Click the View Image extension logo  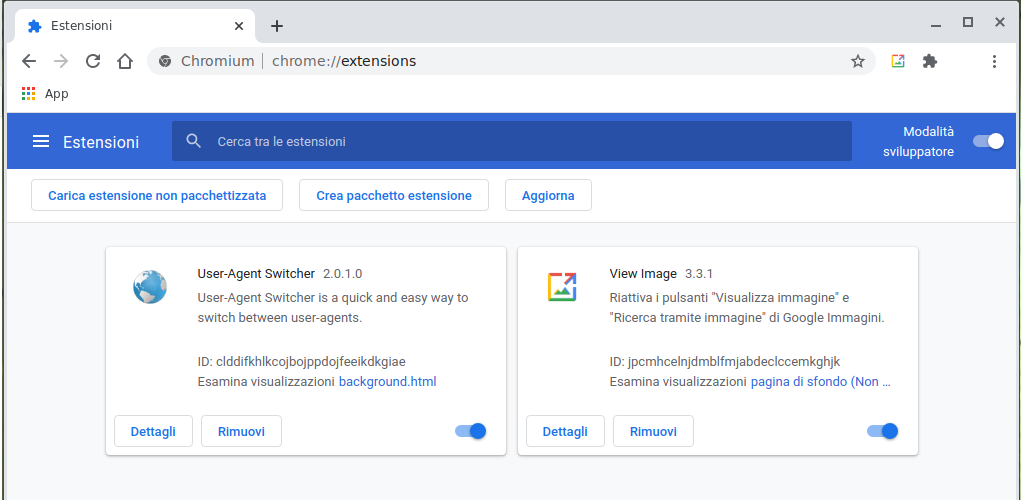pos(562,286)
